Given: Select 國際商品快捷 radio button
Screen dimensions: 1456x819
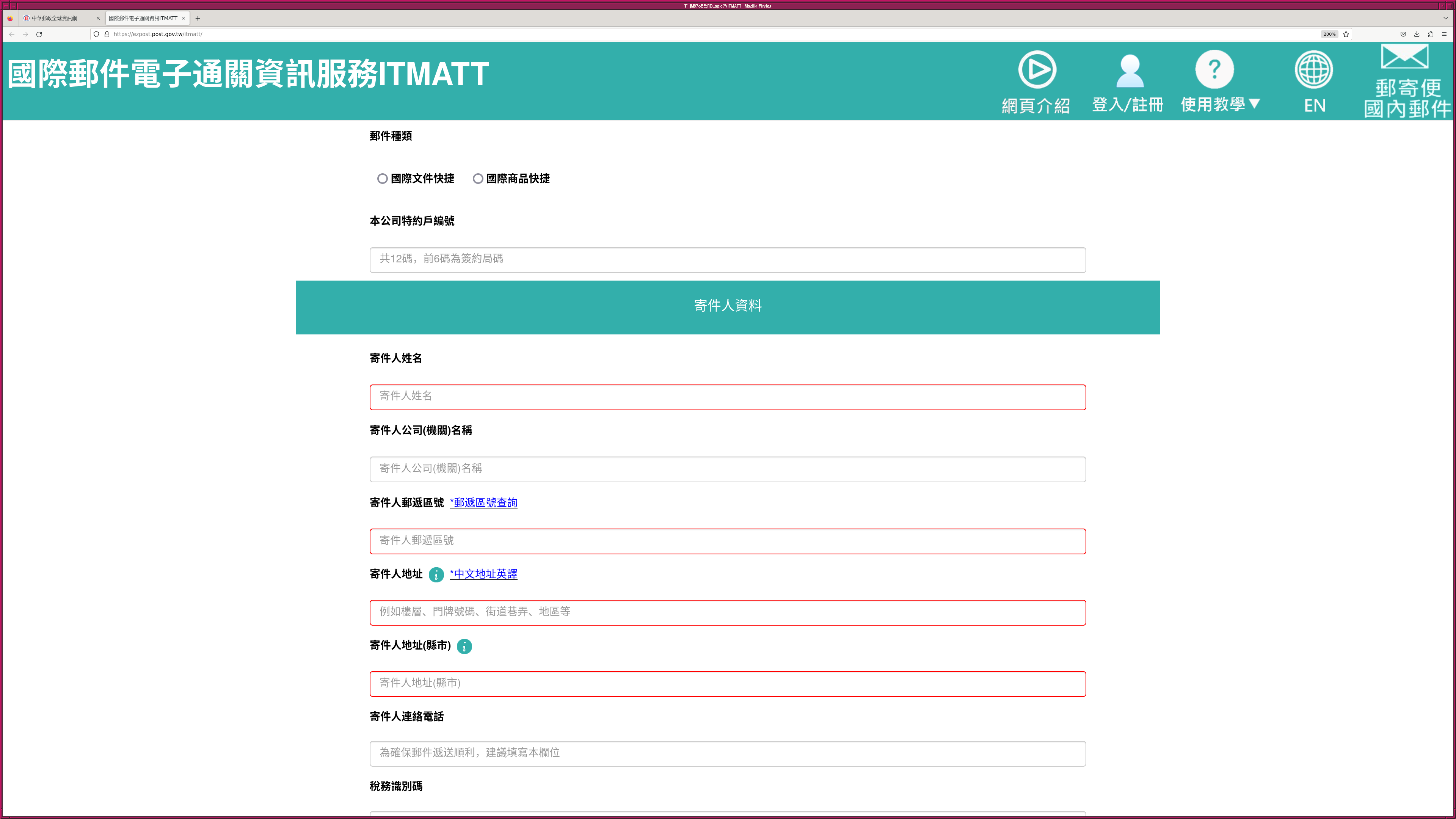Looking at the screenshot, I should [478, 179].
